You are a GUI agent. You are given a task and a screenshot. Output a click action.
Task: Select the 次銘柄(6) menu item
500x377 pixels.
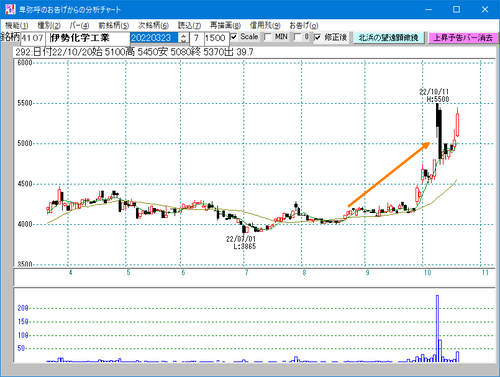point(153,25)
